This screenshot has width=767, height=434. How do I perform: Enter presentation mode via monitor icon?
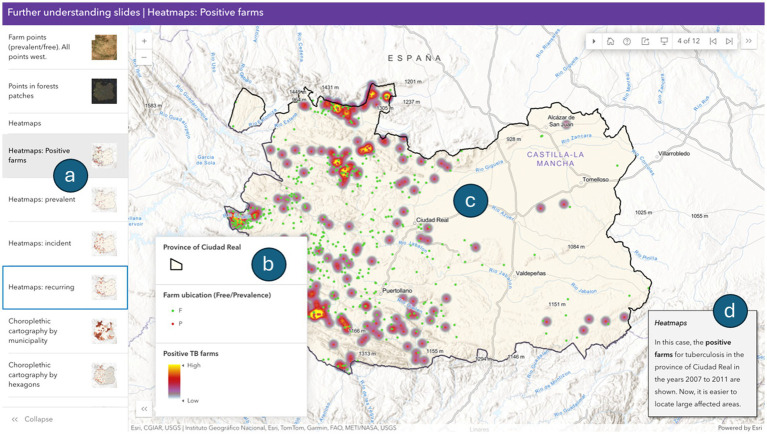664,41
